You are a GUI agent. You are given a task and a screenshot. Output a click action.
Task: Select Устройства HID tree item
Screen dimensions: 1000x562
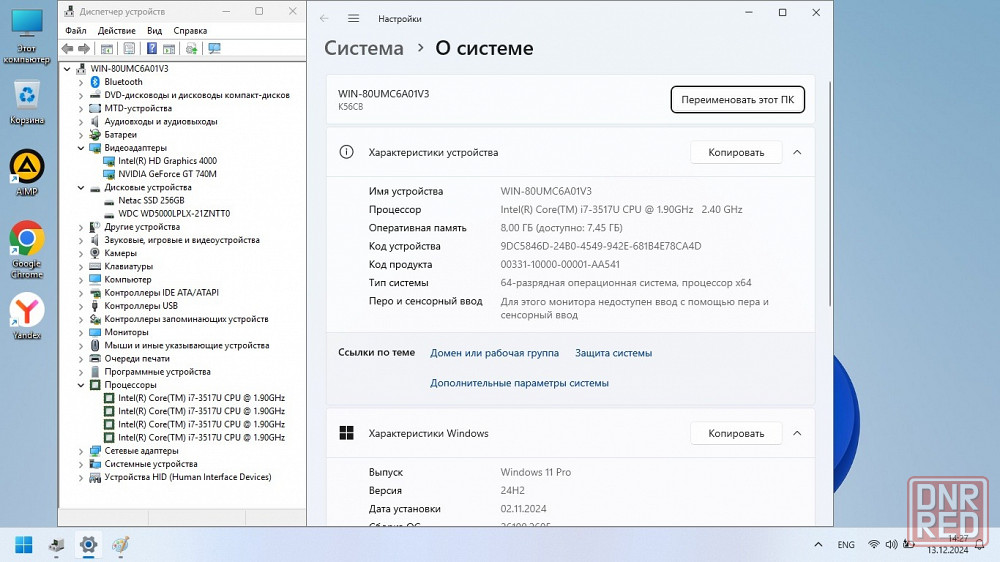(188, 477)
